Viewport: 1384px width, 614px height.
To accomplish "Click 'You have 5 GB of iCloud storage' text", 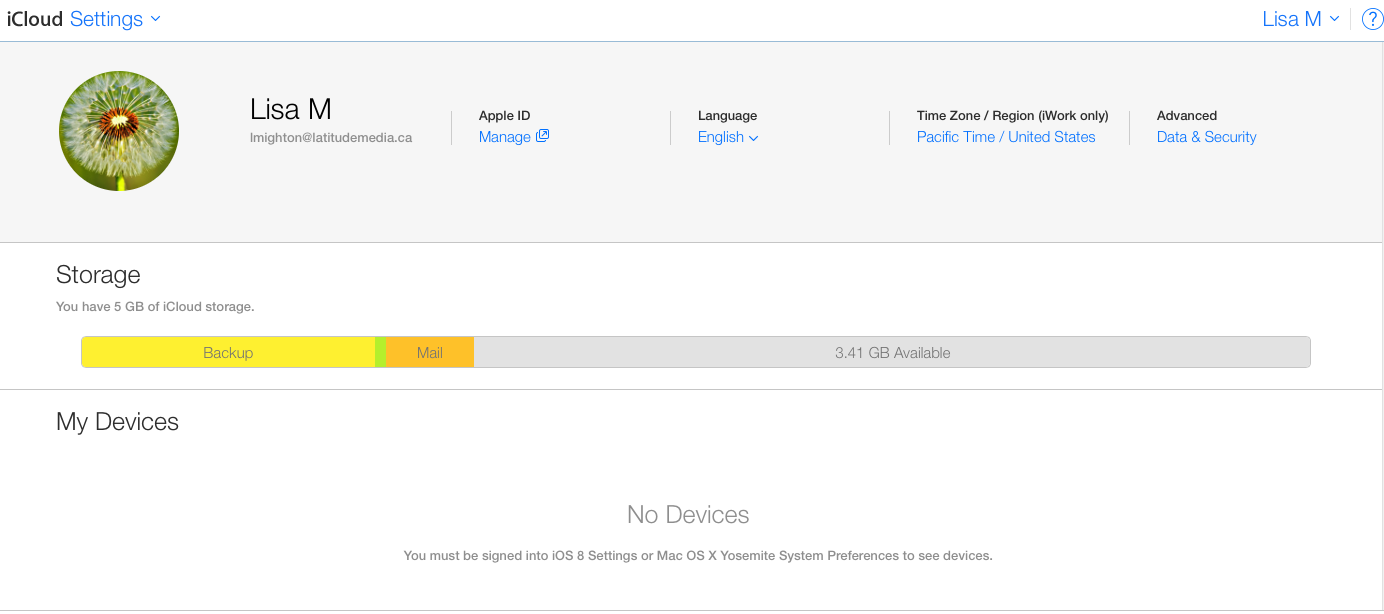I will pos(155,307).
